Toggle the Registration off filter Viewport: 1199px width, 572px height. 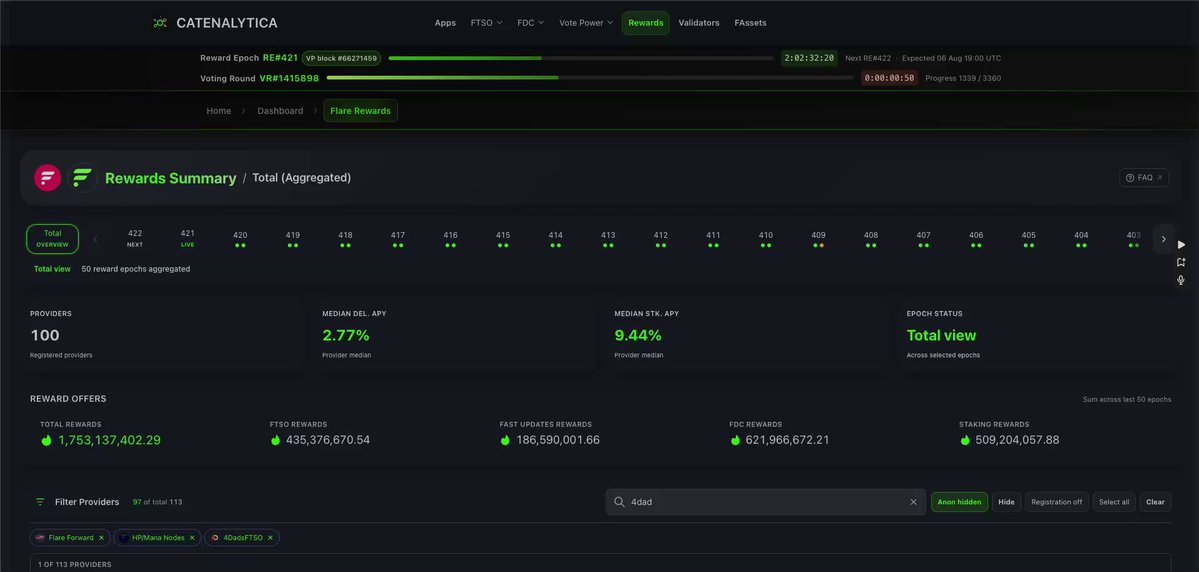(x=1057, y=502)
